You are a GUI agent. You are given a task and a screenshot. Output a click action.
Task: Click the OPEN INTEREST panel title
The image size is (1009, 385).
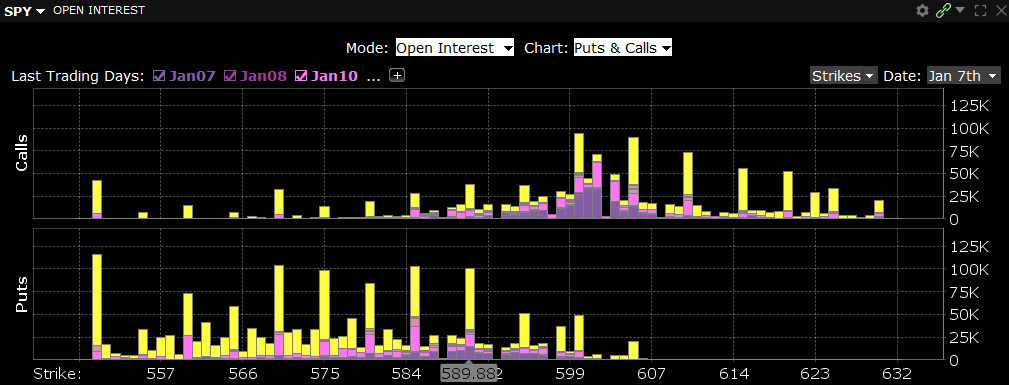point(99,10)
